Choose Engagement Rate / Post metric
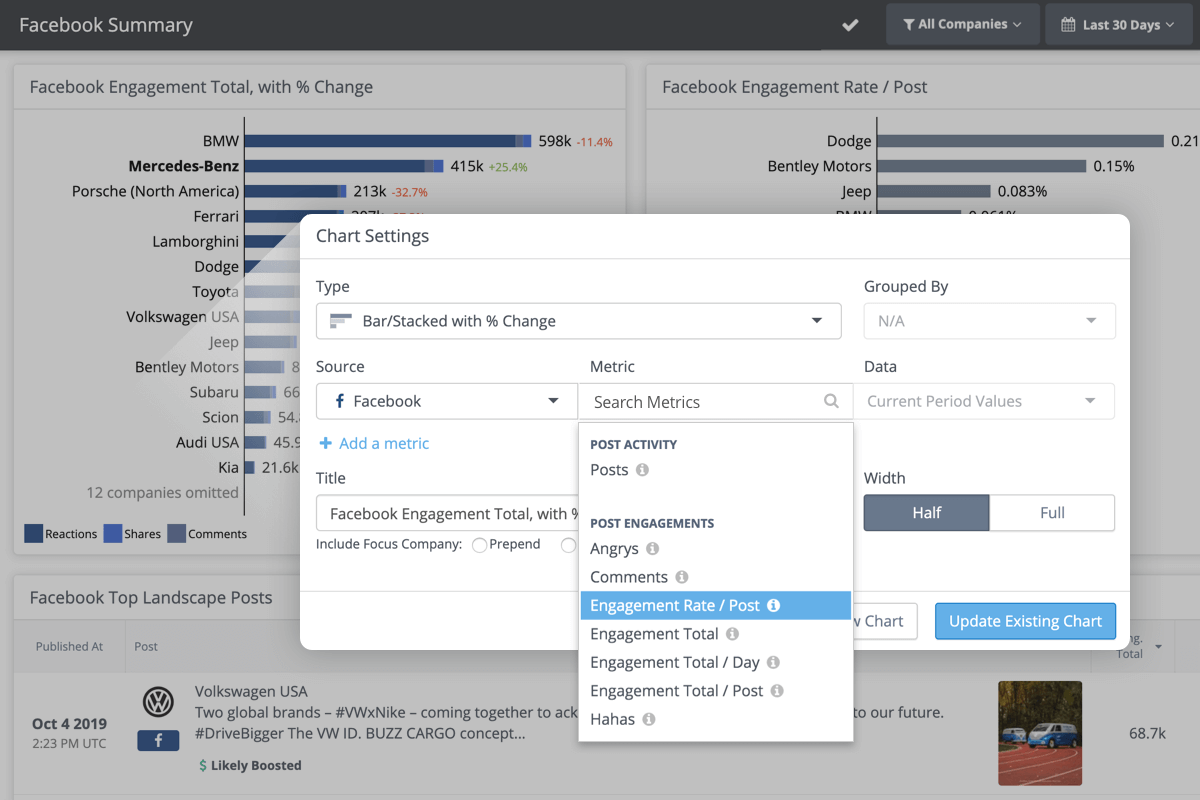The width and height of the screenshot is (1200, 800). pyautogui.click(x=675, y=605)
